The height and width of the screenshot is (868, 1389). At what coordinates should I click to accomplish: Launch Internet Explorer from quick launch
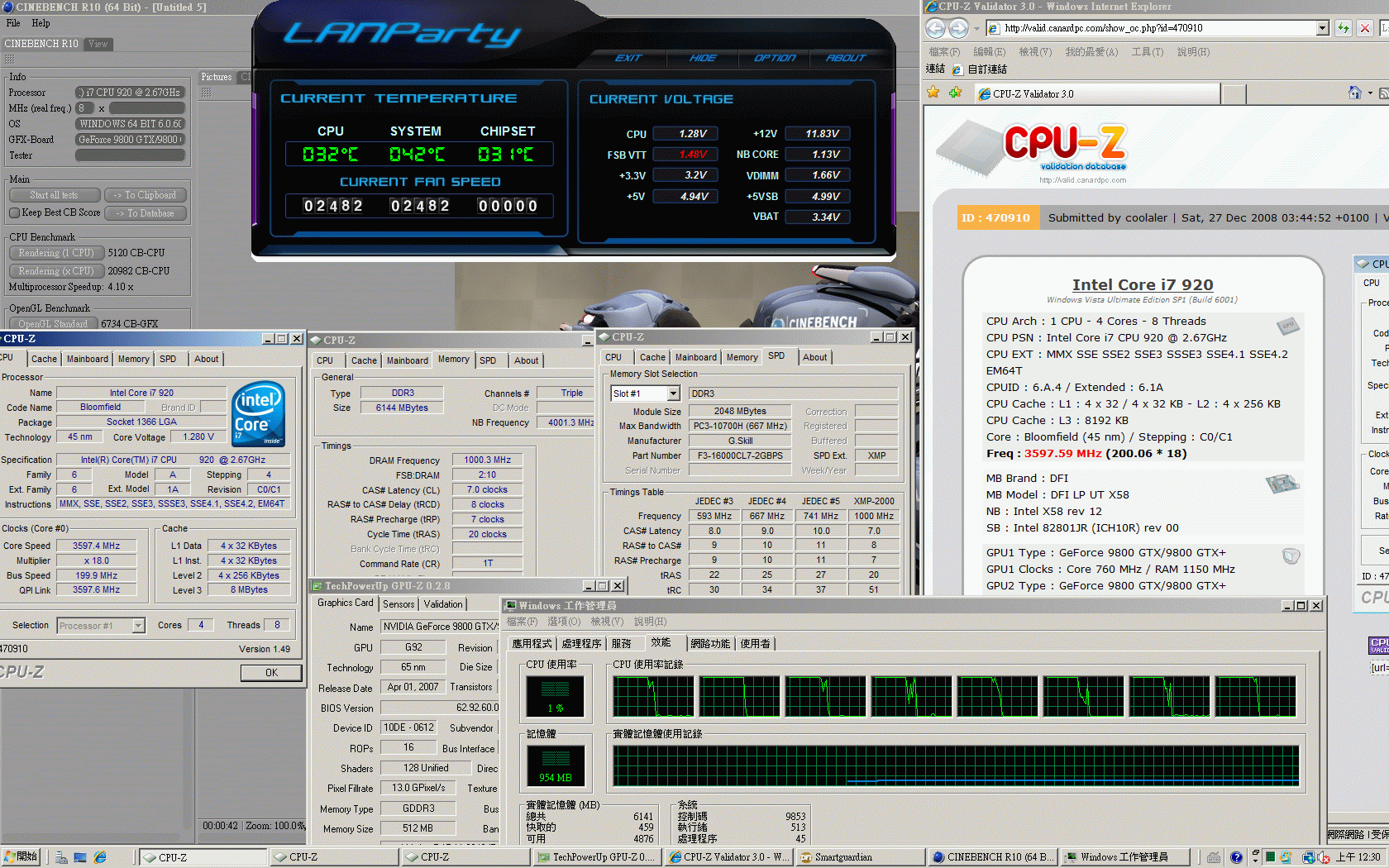[x=100, y=857]
